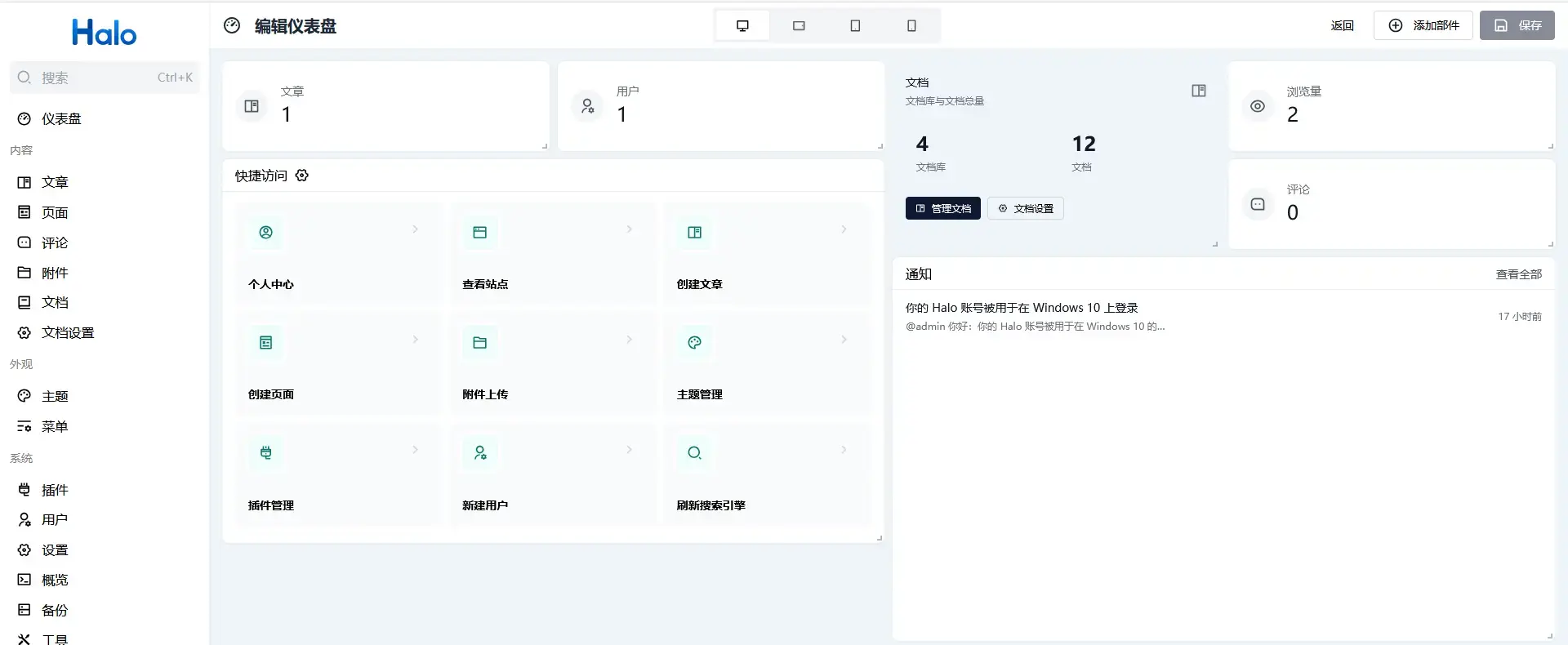Click 添加部件 button
Screen dimensions: 1568x645
click(1423, 25)
